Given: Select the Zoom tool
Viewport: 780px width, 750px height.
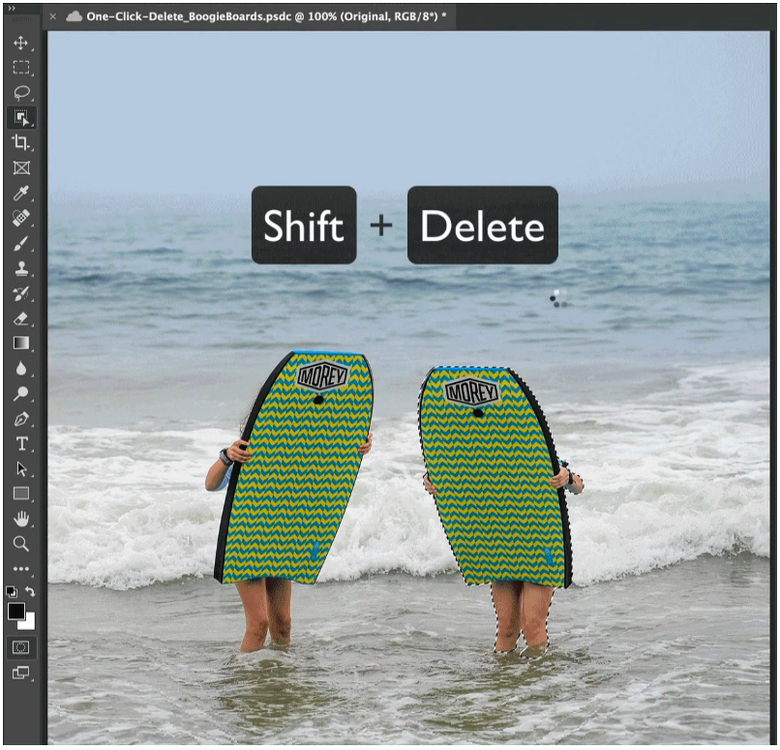Looking at the screenshot, I should point(21,544).
